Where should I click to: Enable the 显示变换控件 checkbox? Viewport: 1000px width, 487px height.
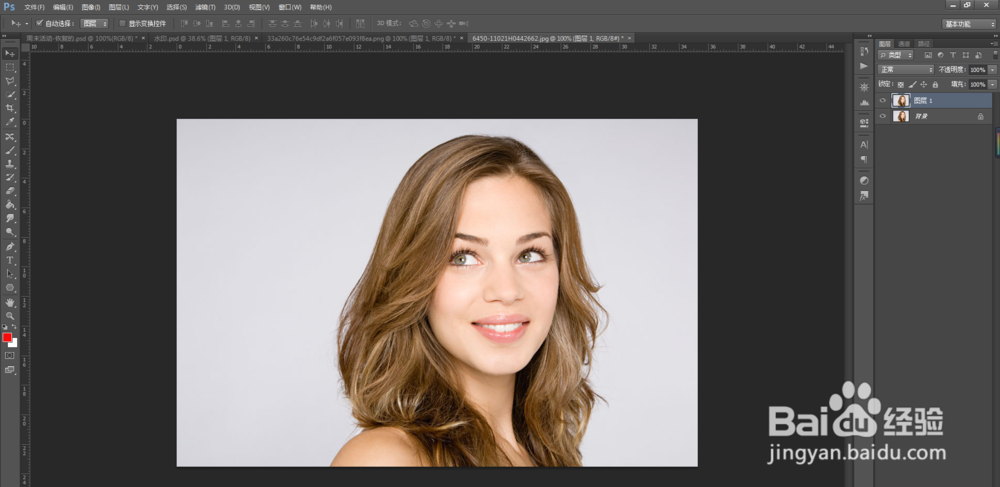click(122, 24)
